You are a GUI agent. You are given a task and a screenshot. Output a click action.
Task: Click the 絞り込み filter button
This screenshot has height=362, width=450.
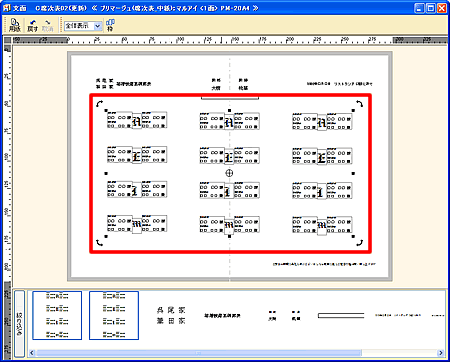coord(20,323)
